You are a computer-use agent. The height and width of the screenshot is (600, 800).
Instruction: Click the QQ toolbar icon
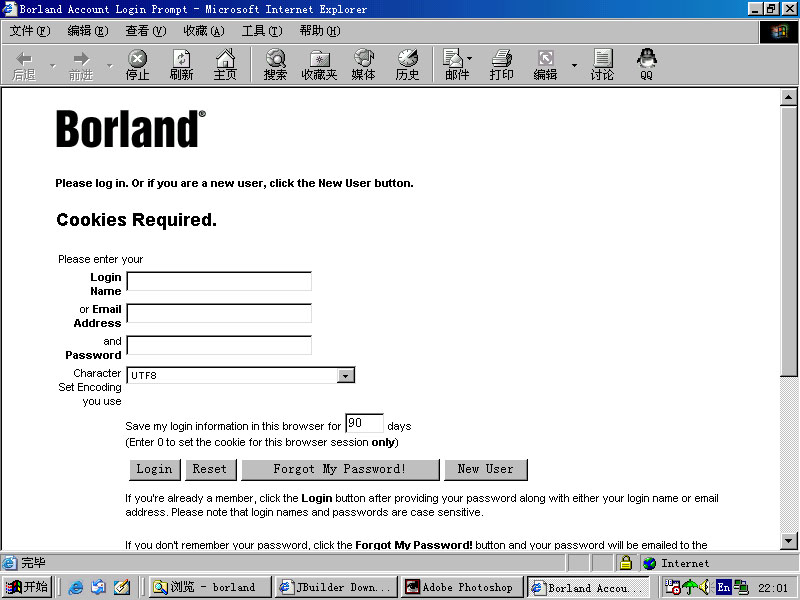[646, 65]
